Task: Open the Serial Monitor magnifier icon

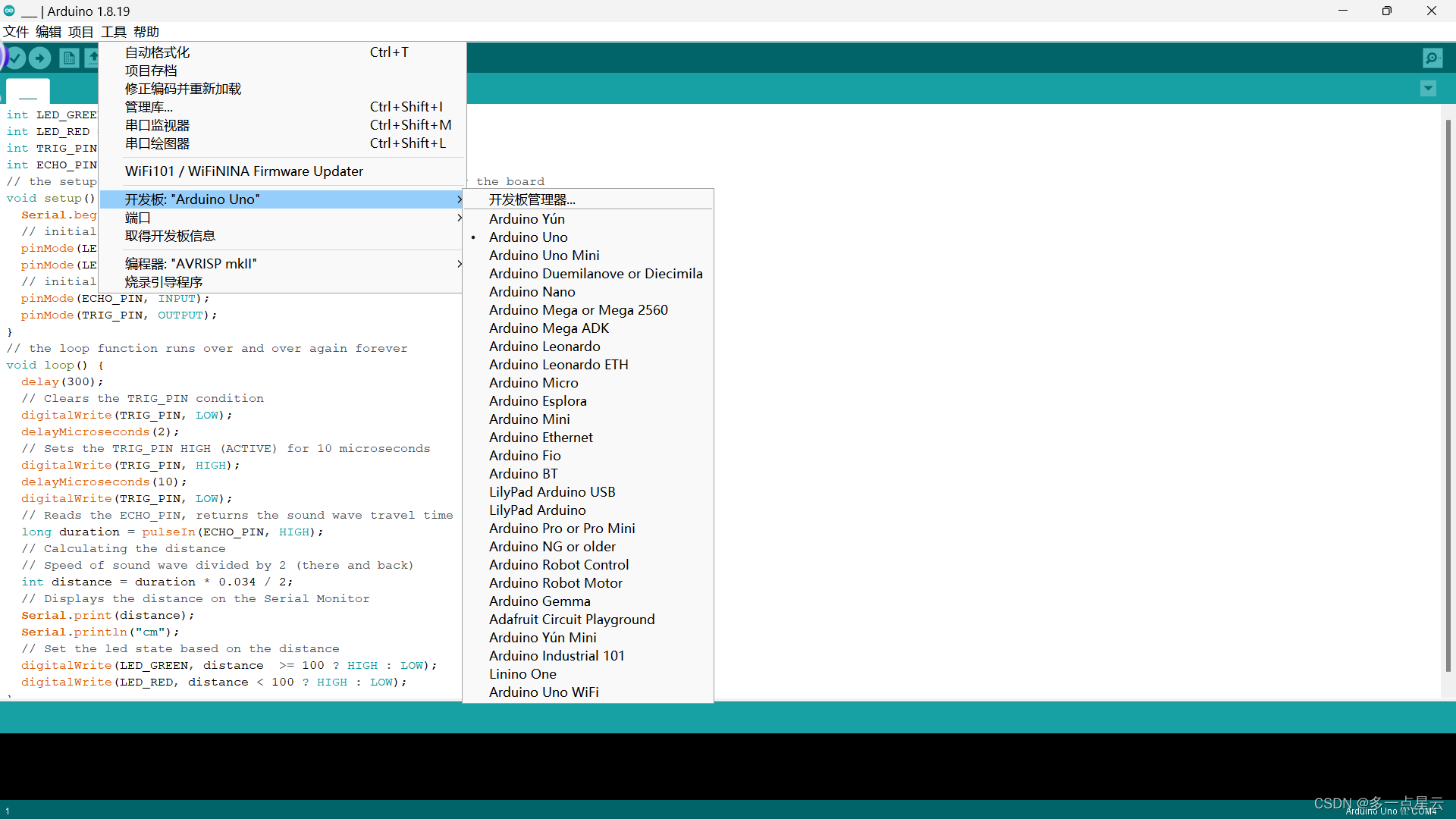Action: (x=1432, y=58)
